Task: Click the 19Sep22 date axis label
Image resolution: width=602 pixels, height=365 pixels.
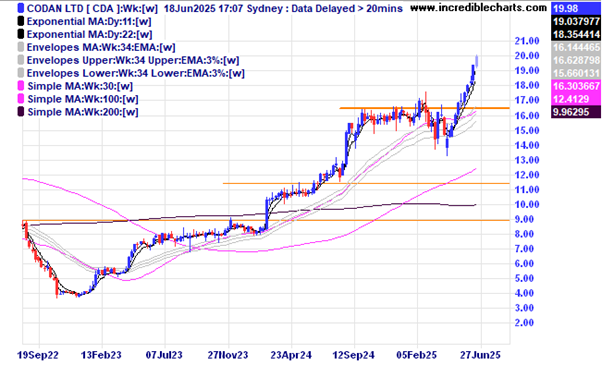Action: (x=38, y=355)
